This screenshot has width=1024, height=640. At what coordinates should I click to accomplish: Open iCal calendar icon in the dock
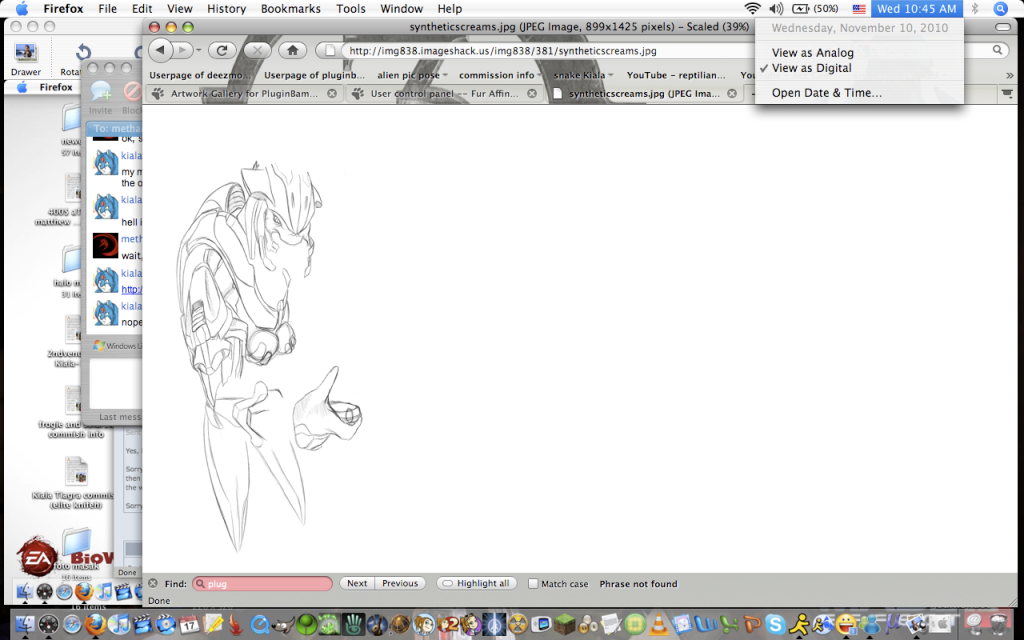point(189,625)
